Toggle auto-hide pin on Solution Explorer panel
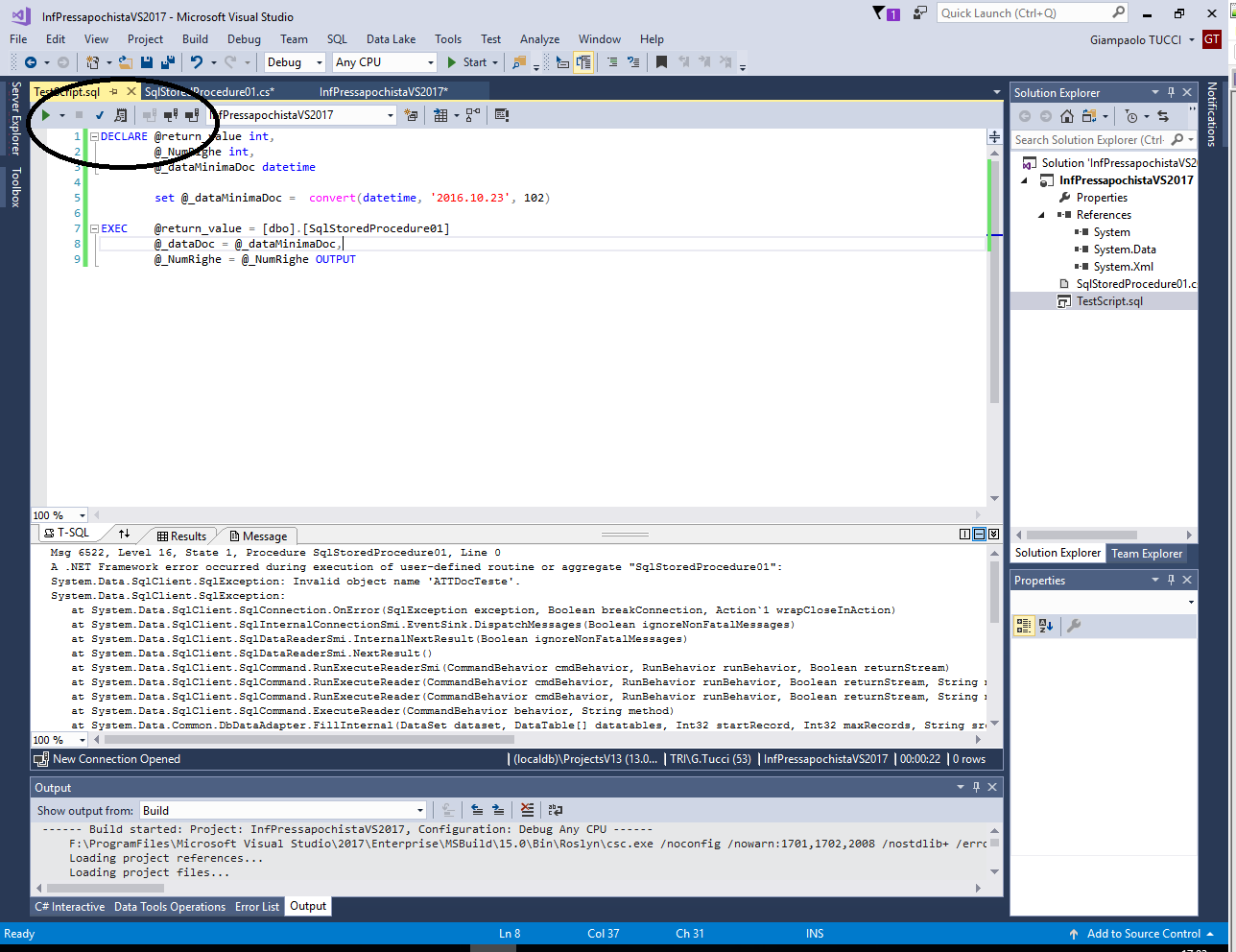The height and width of the screenshot is (952, 1236). pos(1171,92)
